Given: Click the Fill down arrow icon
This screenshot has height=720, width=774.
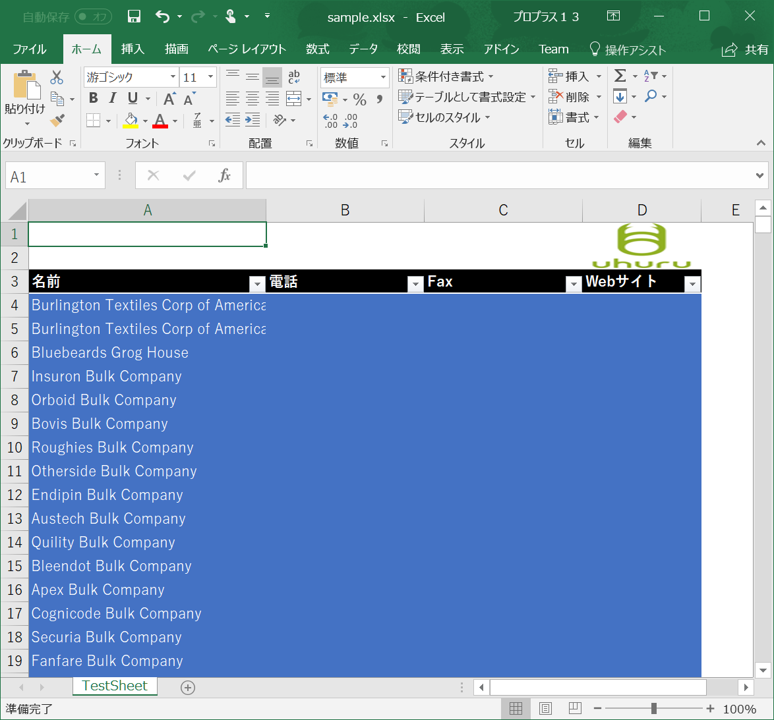Looking at the screenshot, I should [x=620, y=96].
